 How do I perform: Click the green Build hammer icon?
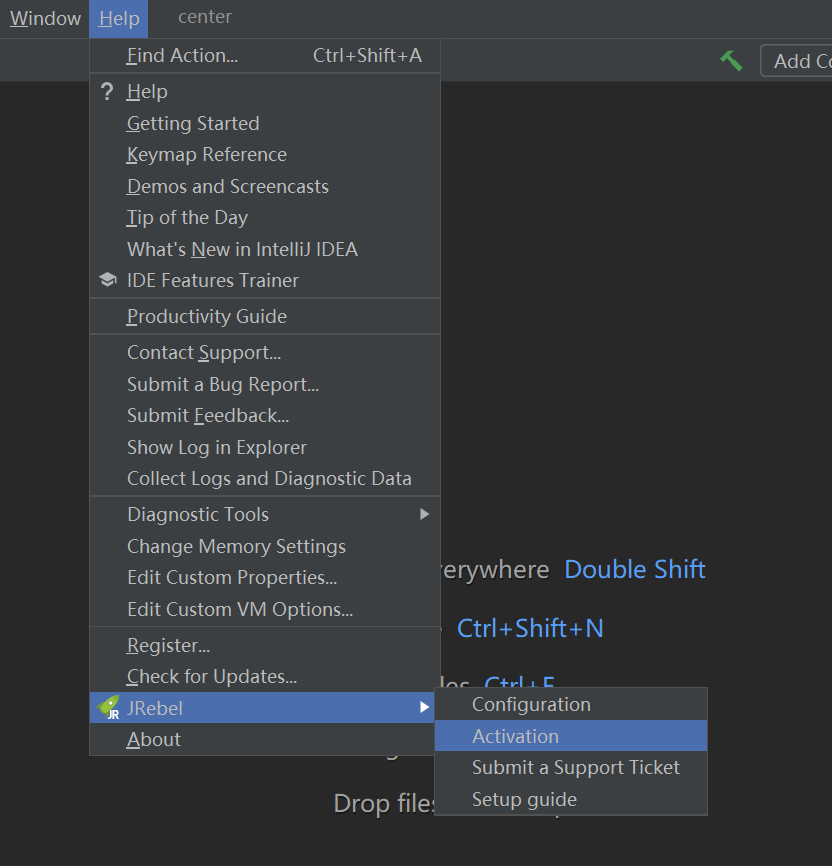(x=731, y=61)
